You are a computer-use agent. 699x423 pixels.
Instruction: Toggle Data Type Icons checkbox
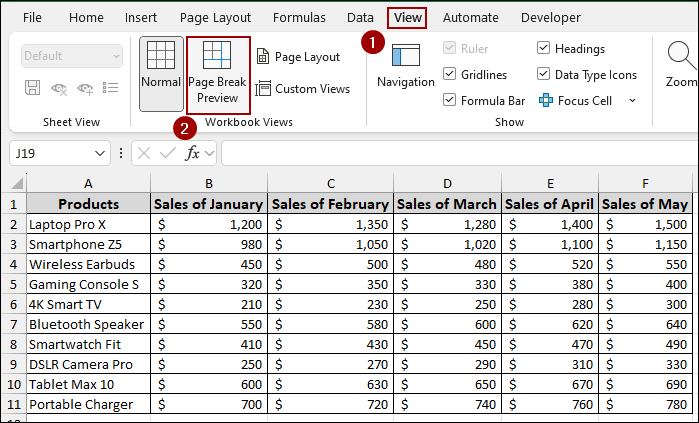click(543, 75)
